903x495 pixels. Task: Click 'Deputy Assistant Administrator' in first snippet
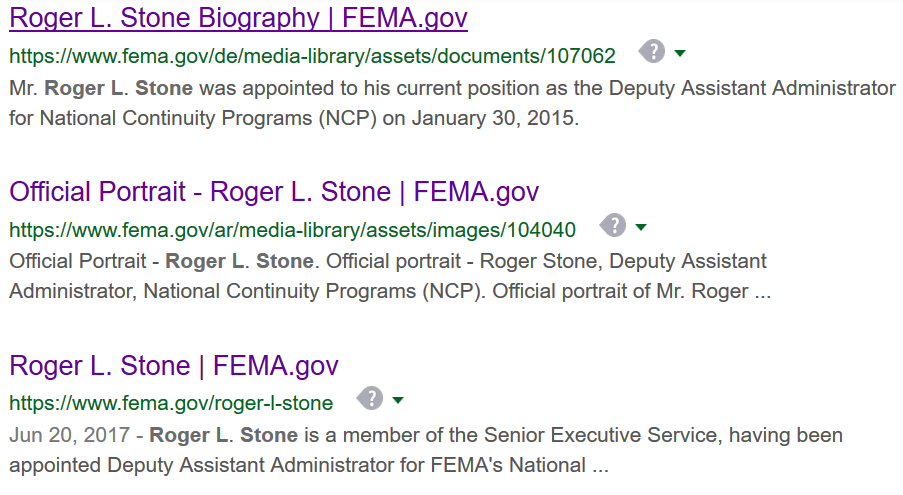pyautogui.click(x=752, y=88)
